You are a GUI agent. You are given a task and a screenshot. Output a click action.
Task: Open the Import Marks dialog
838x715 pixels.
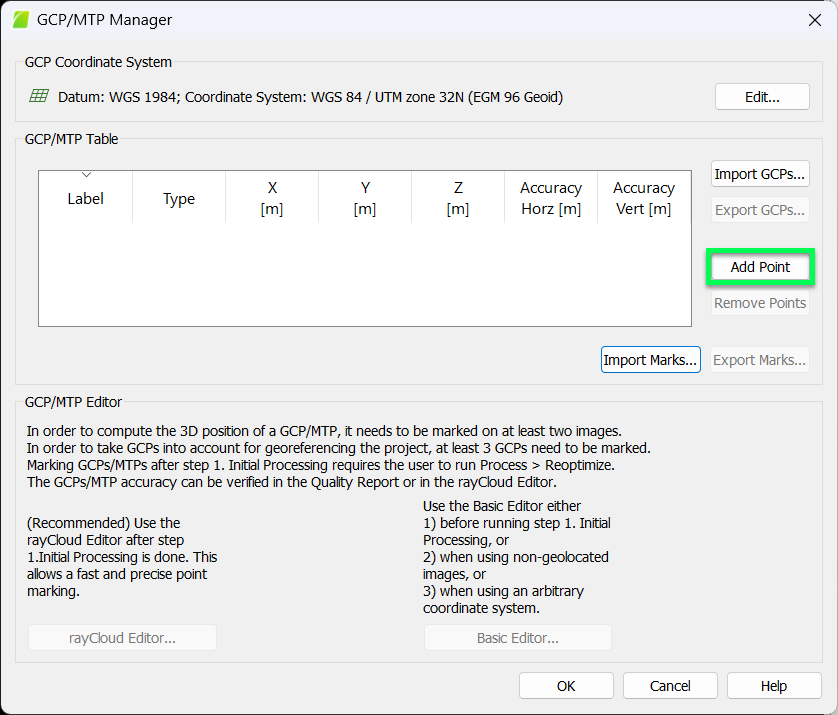pyautogui.click(x=650, y=359)
